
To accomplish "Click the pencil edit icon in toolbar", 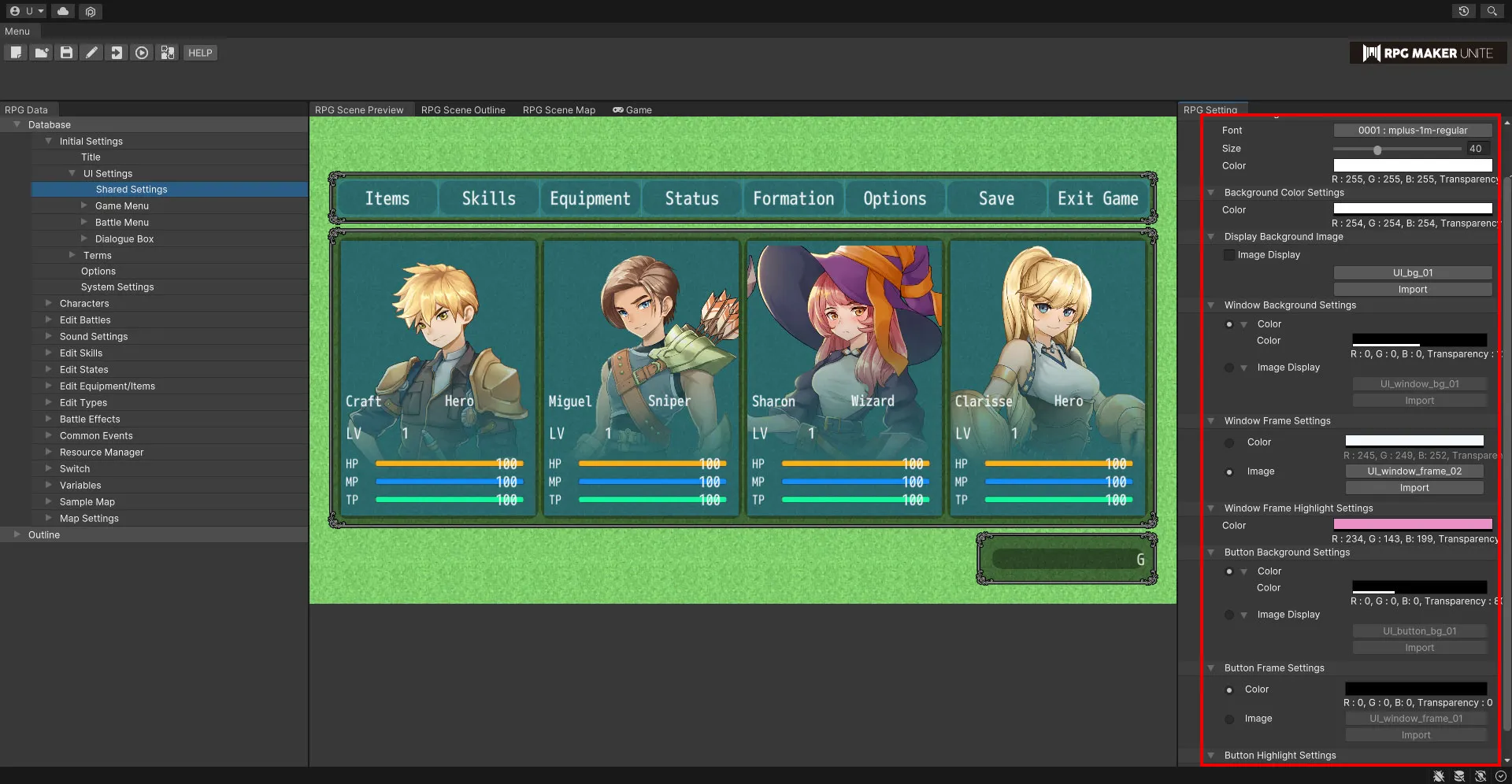I will click(x=92, y=53).
